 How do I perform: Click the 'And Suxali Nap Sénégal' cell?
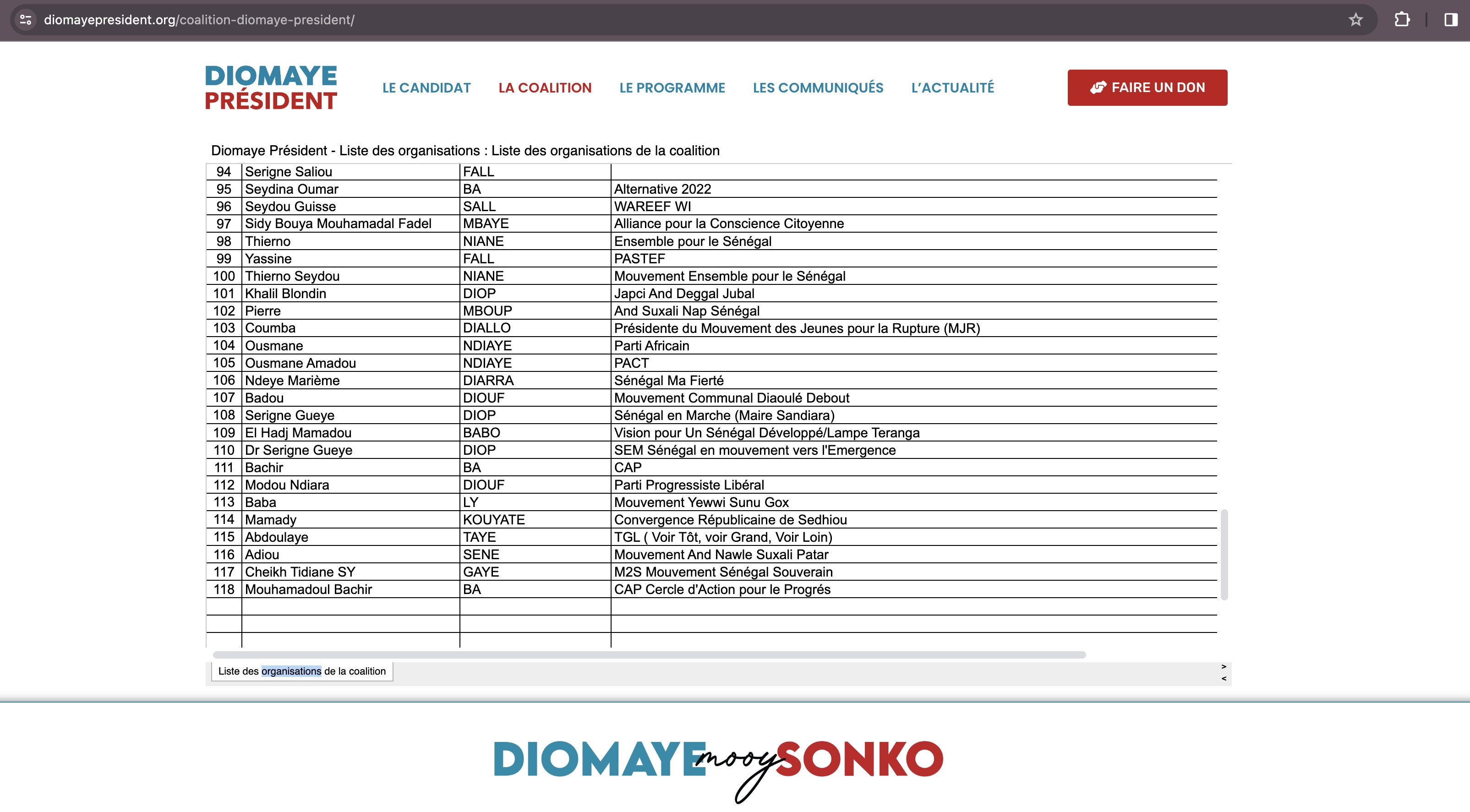coord(913,311)
